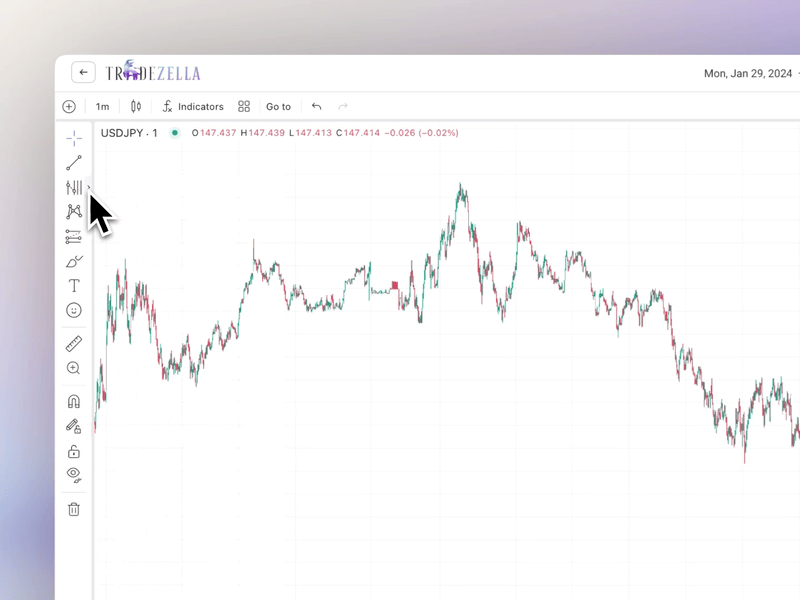Pick the Text annotation tool

tap(74, 286)
